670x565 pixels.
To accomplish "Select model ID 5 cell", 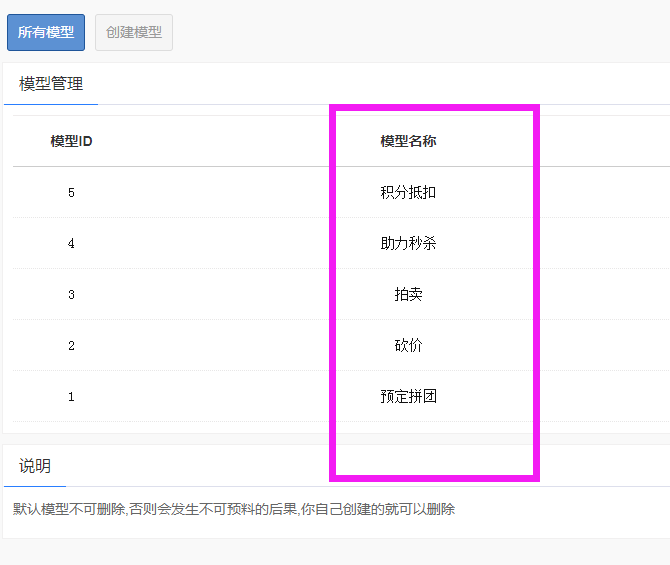I will pos(71,192).
